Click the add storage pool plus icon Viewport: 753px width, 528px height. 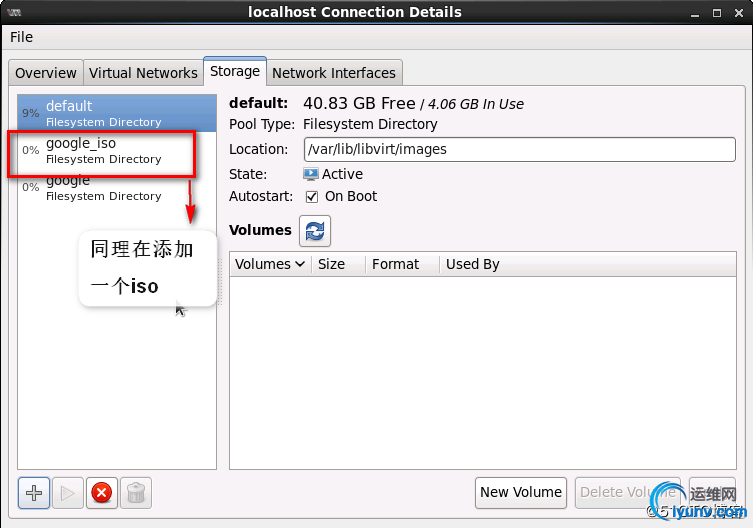34,492
